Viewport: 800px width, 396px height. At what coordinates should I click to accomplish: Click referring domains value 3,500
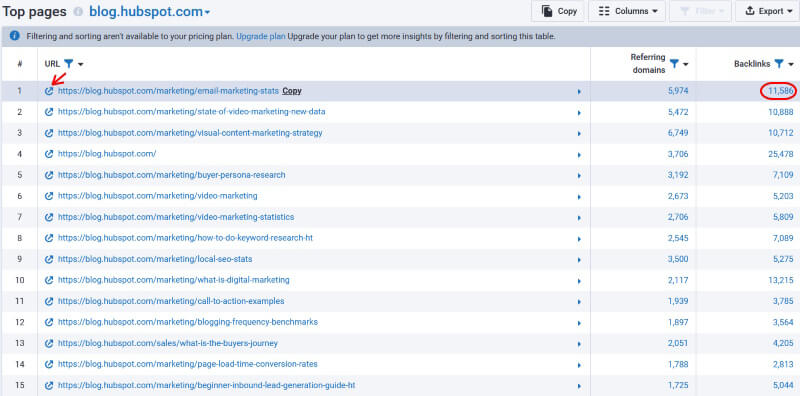[678, 259]
